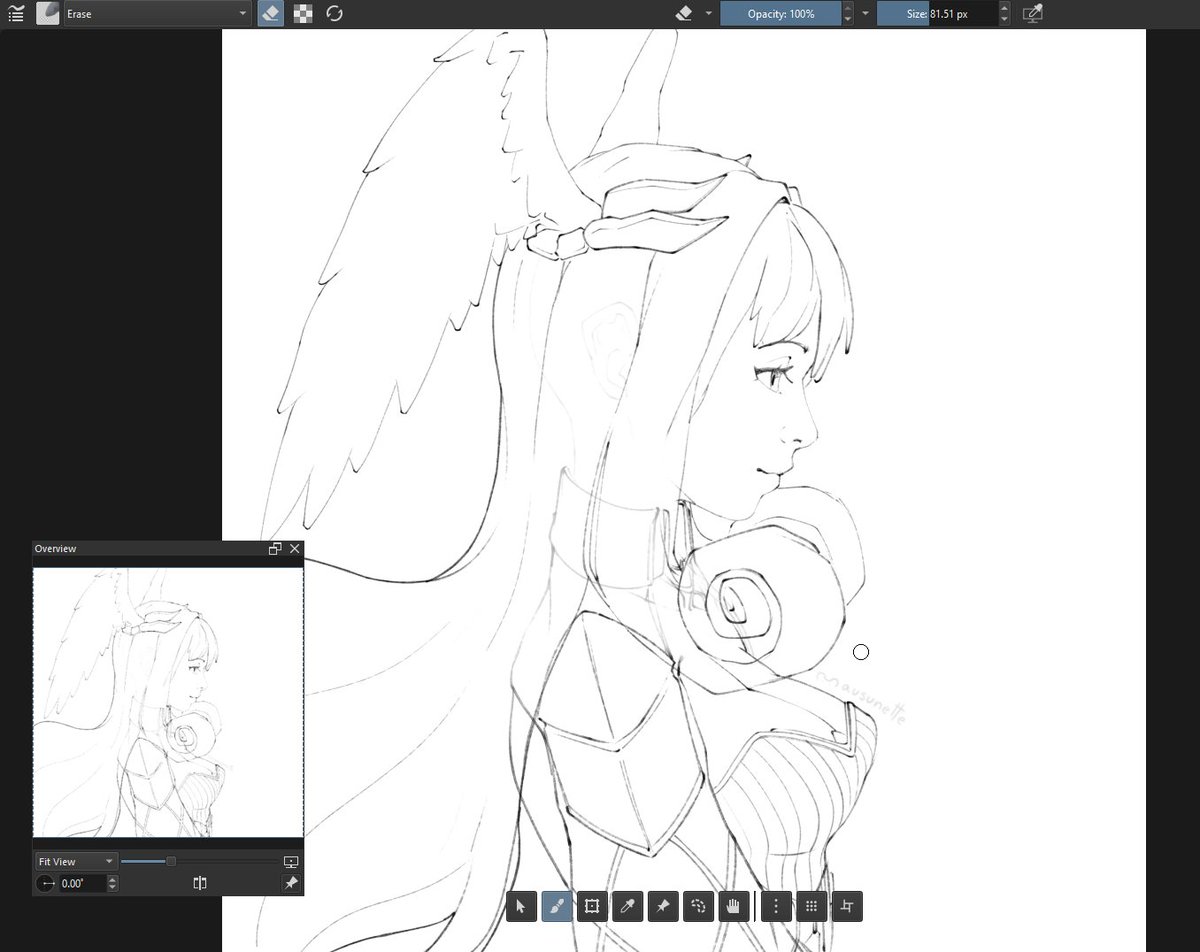Select the freehand brush tool
The image size is (1200, 952).
point(556,907)
